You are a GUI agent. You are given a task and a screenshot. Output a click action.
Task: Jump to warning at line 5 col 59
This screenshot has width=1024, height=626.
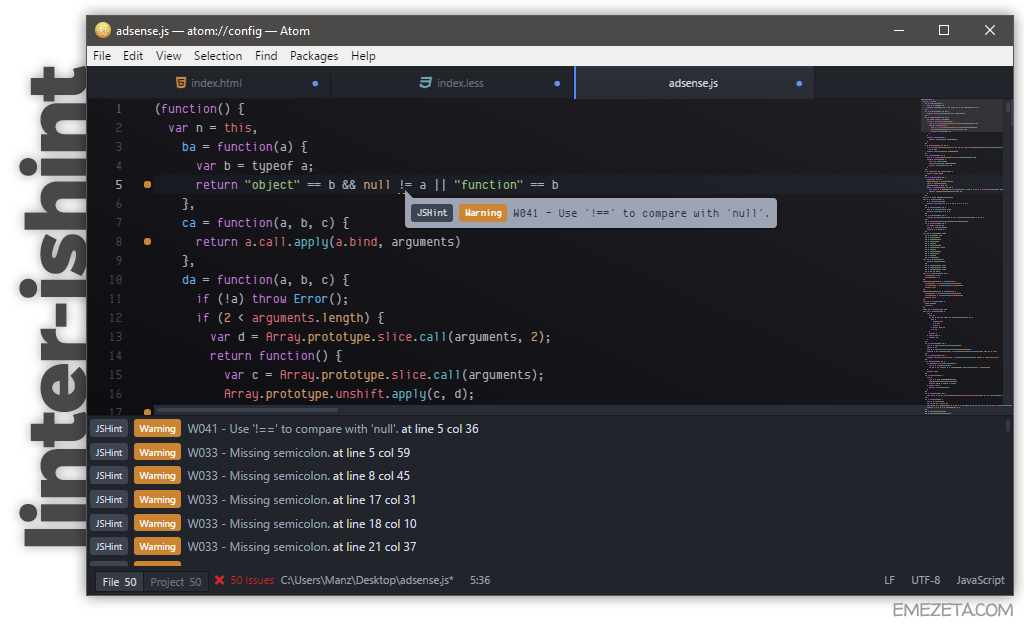[x=371, y=452]
